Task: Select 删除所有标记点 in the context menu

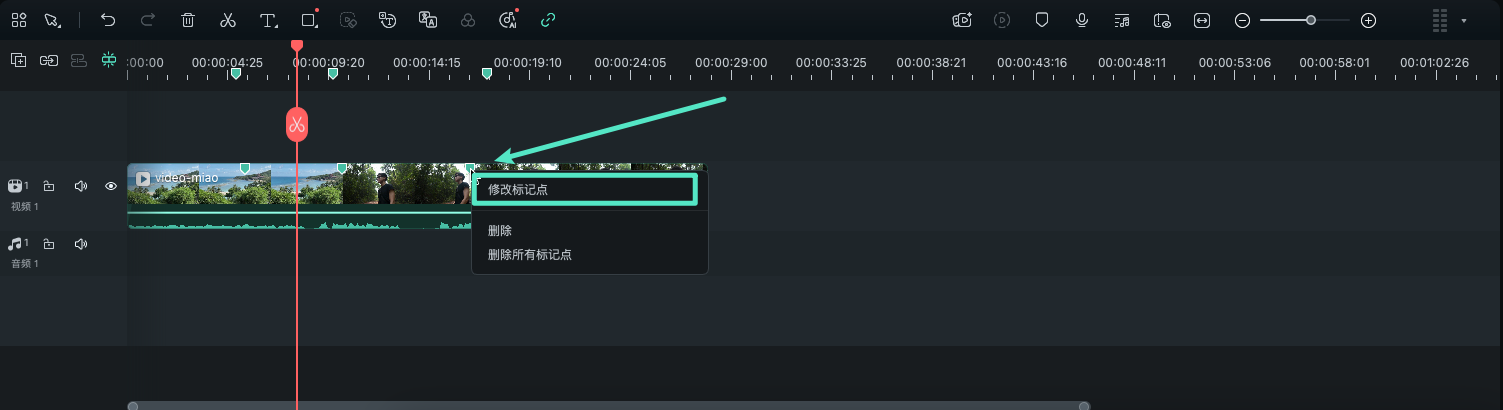Action: [530, 255]
